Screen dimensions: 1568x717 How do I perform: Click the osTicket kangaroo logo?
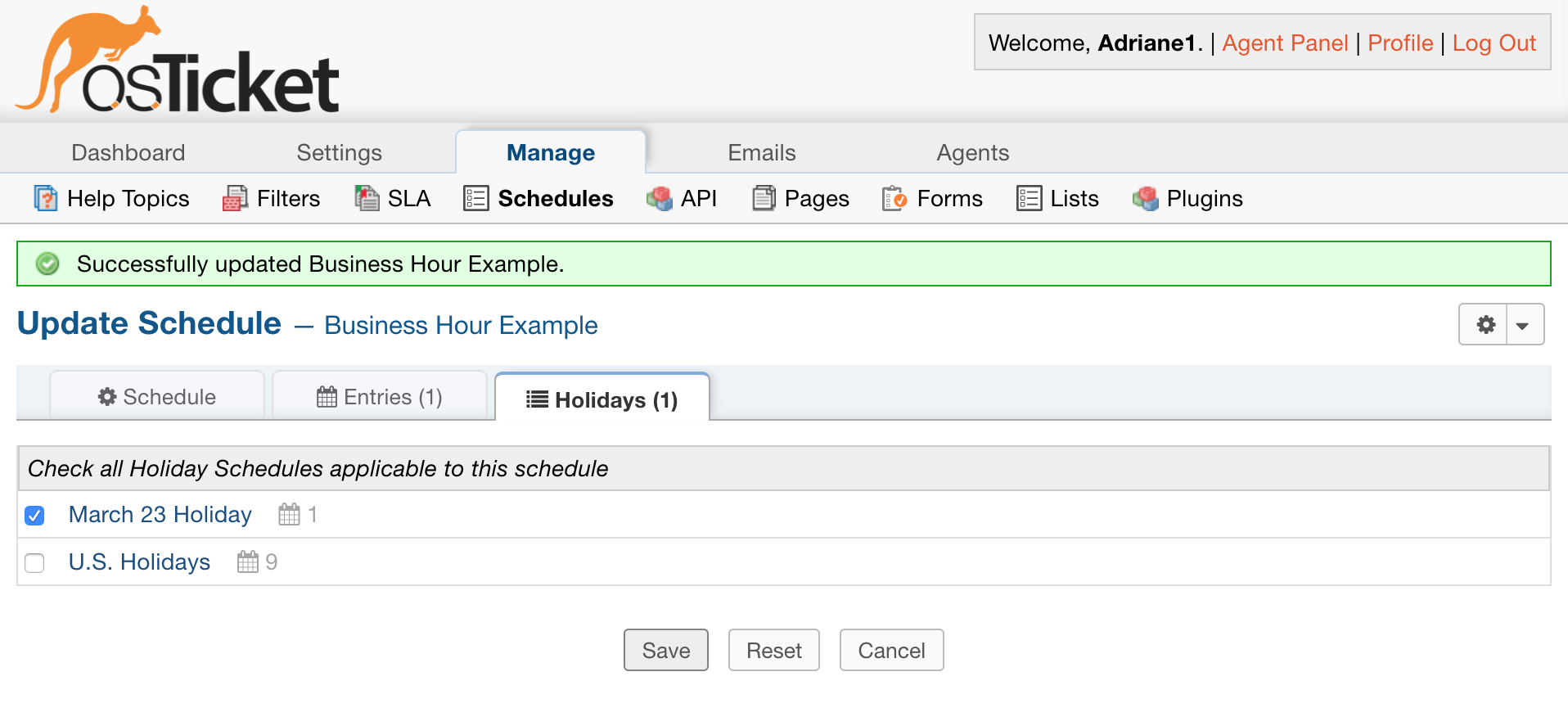tap(177, 59)
